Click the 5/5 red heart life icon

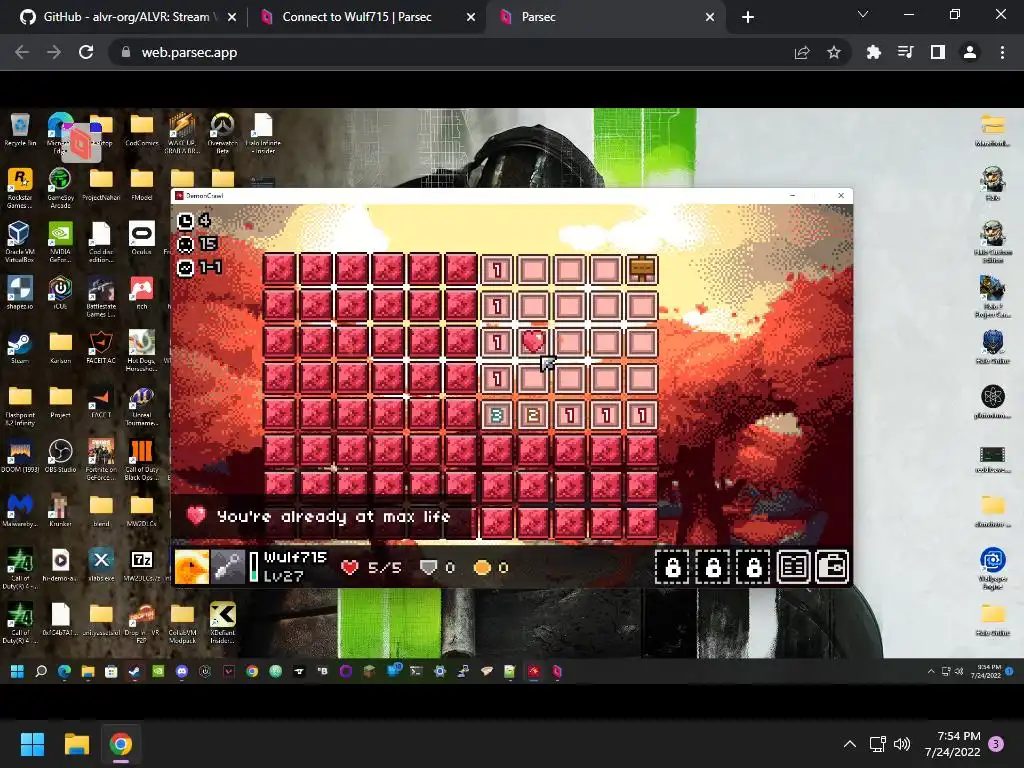[350, 568]
